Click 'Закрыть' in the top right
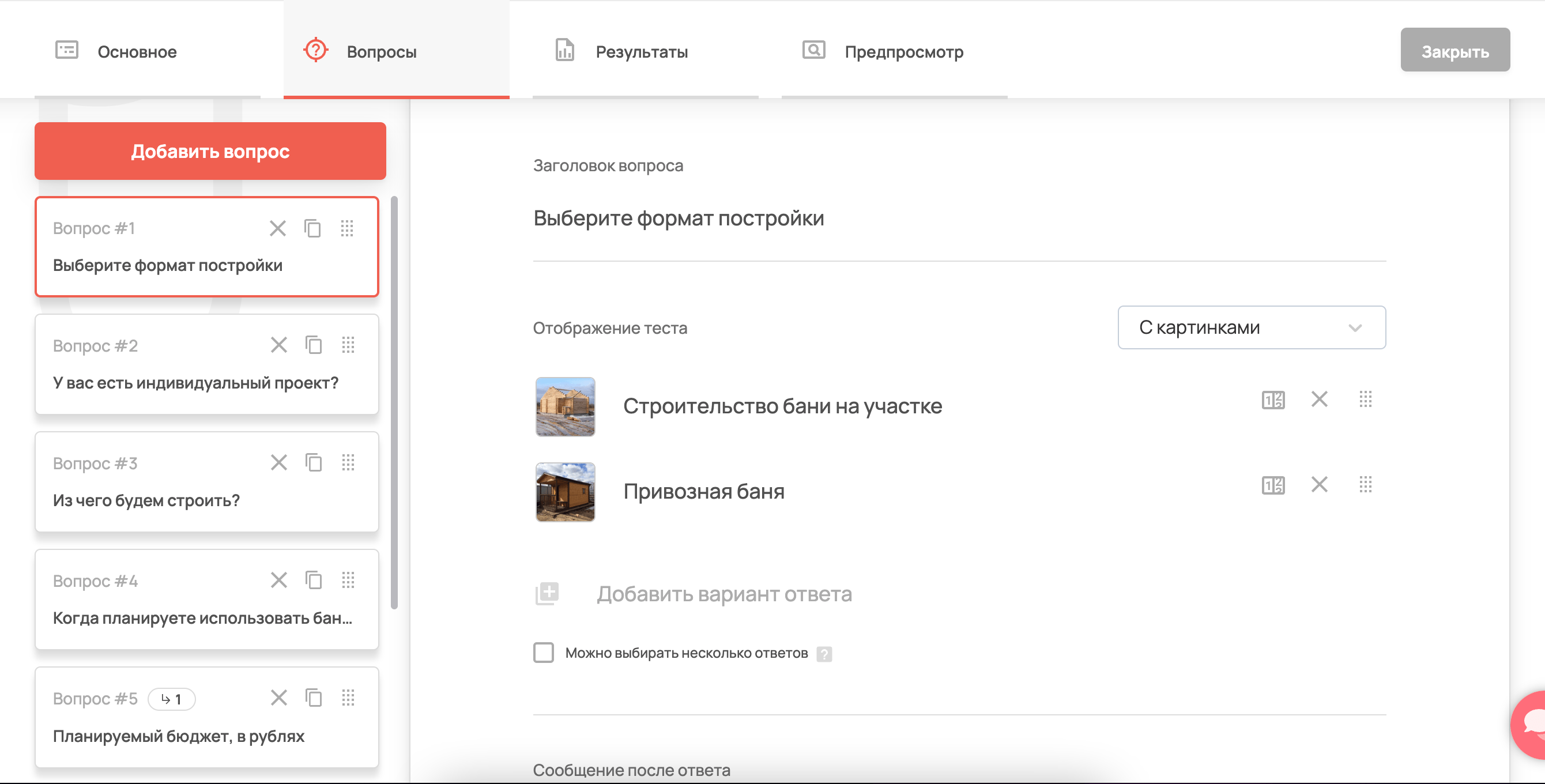 pyautogui.click(x=1455, y=51)
